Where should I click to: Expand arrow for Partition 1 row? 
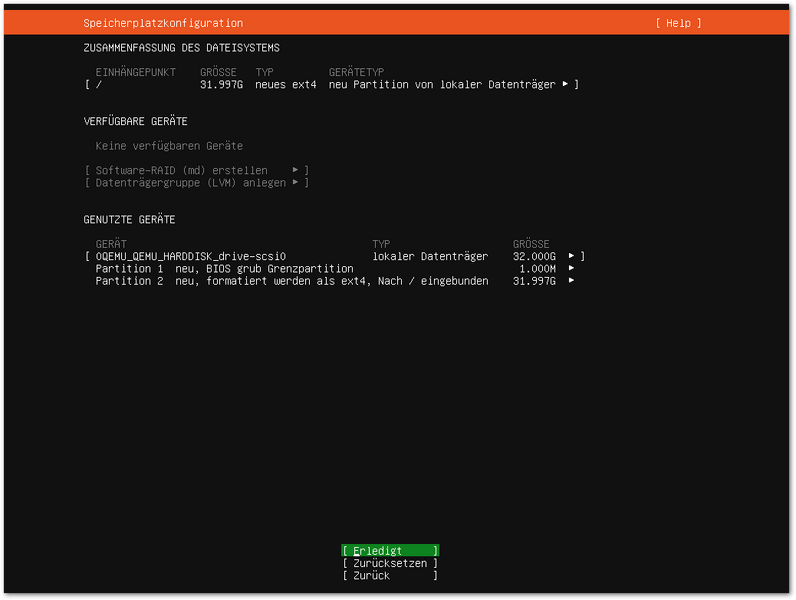(571, 268)
